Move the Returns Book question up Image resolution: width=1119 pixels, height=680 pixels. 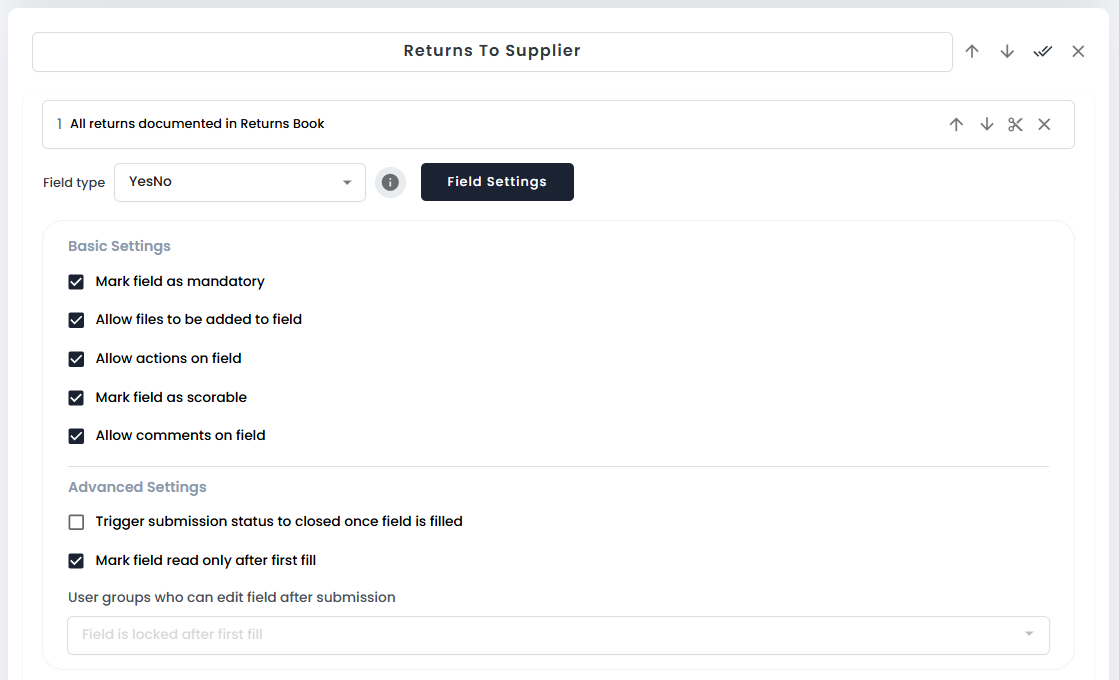(956, 124)
